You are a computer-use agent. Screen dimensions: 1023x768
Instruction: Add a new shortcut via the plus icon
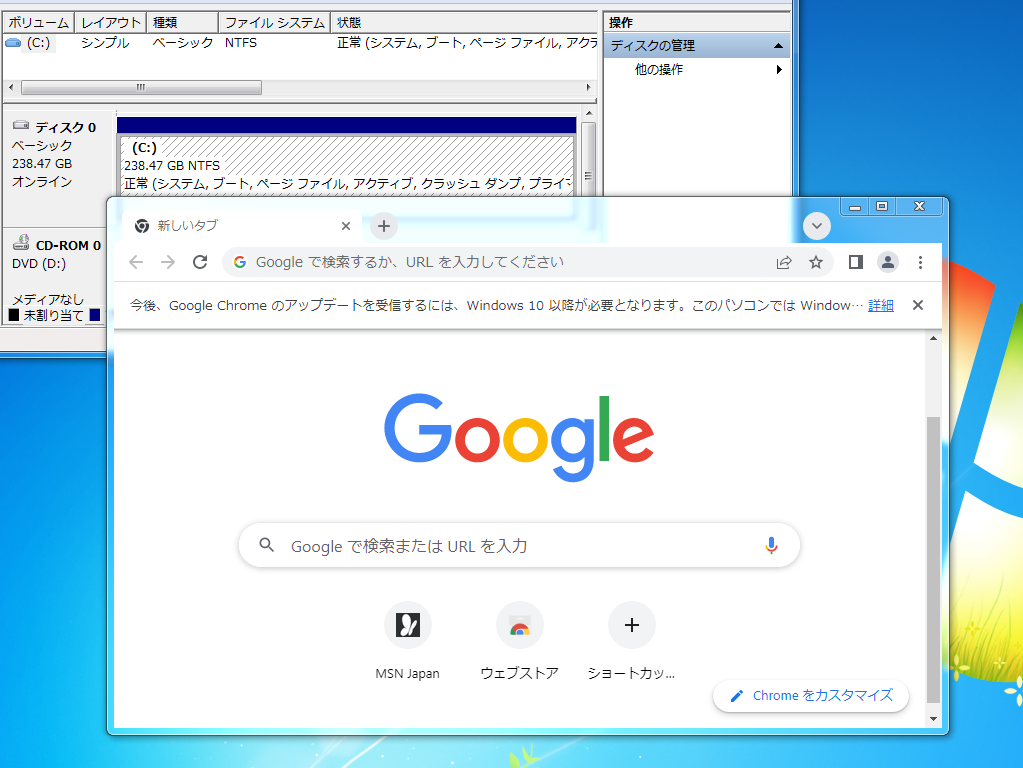point(632,624)
